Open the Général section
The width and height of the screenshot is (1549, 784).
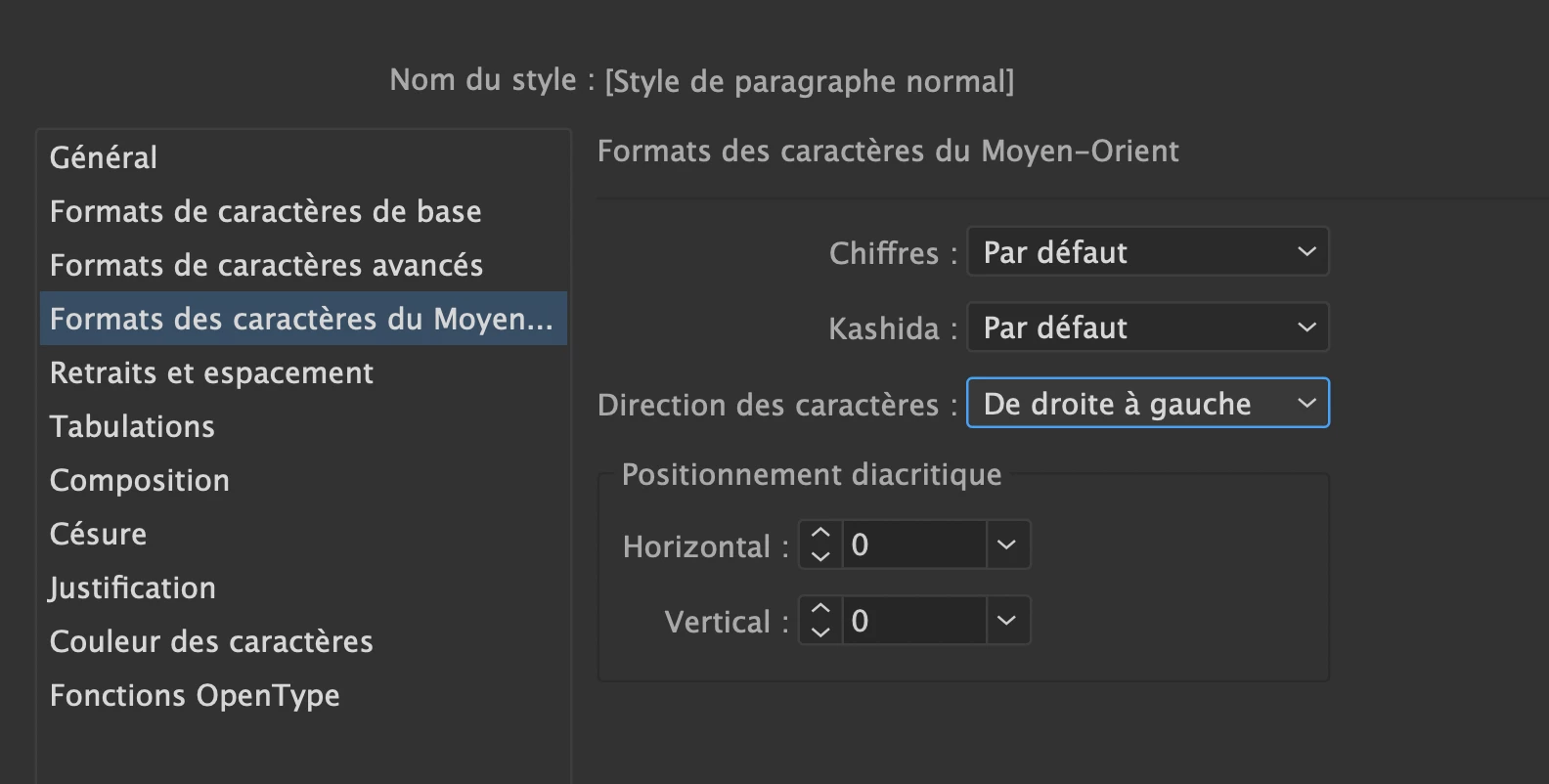[303, 157]
